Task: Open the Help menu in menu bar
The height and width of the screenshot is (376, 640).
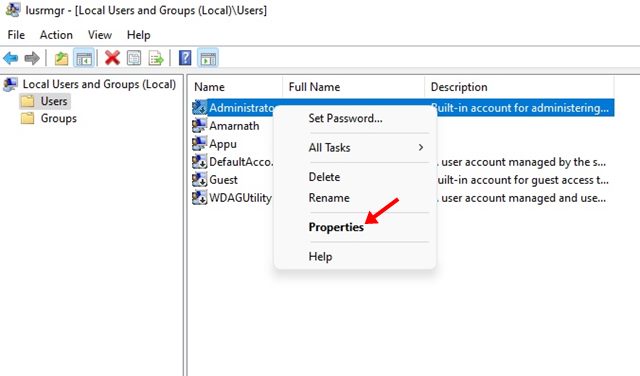Action: click(138, 35)
